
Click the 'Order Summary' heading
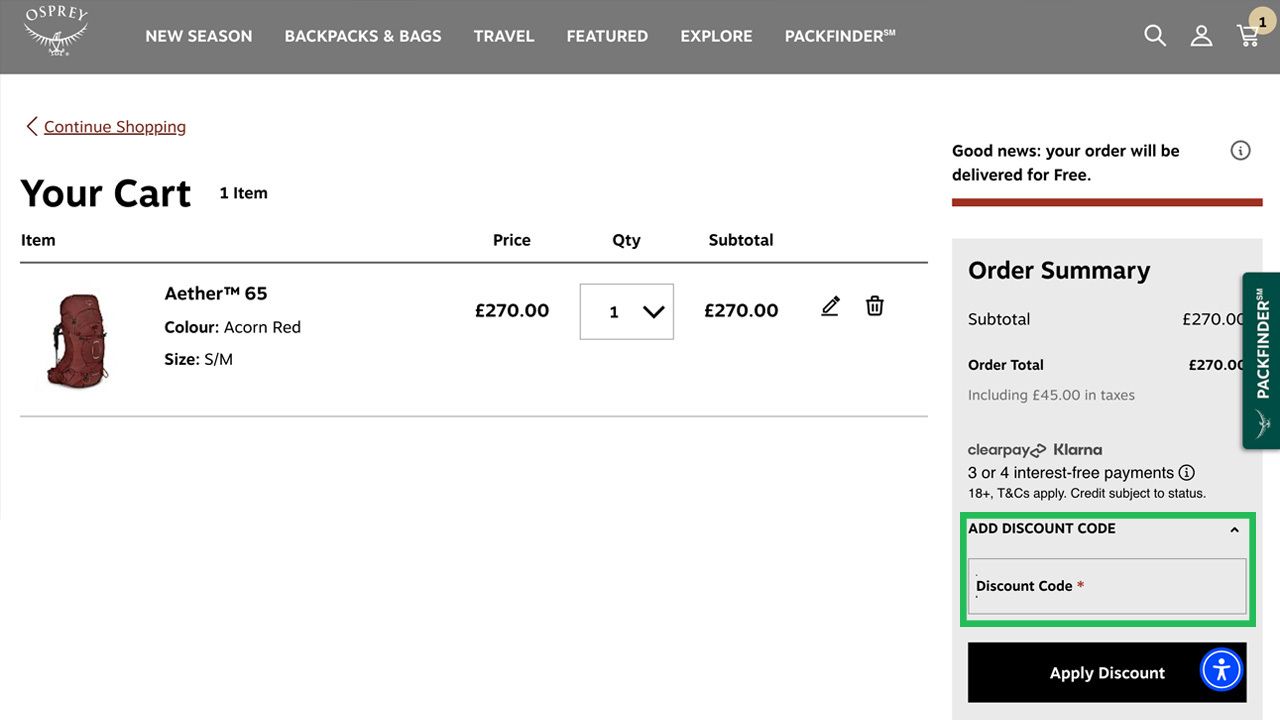click(1059, 271)
